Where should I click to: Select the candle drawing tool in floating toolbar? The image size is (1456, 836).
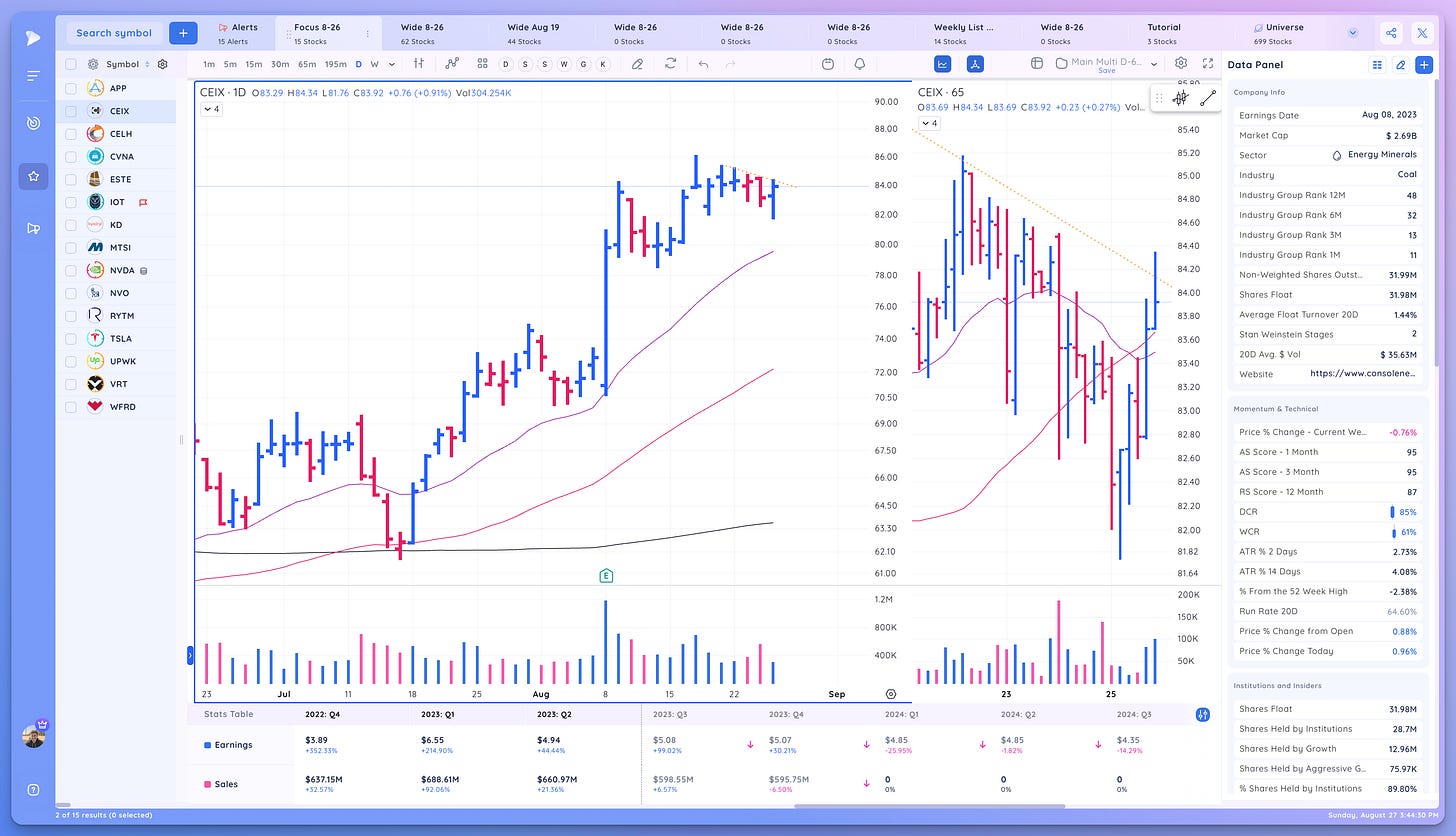pyautogui.click(x=1181, y=98)
